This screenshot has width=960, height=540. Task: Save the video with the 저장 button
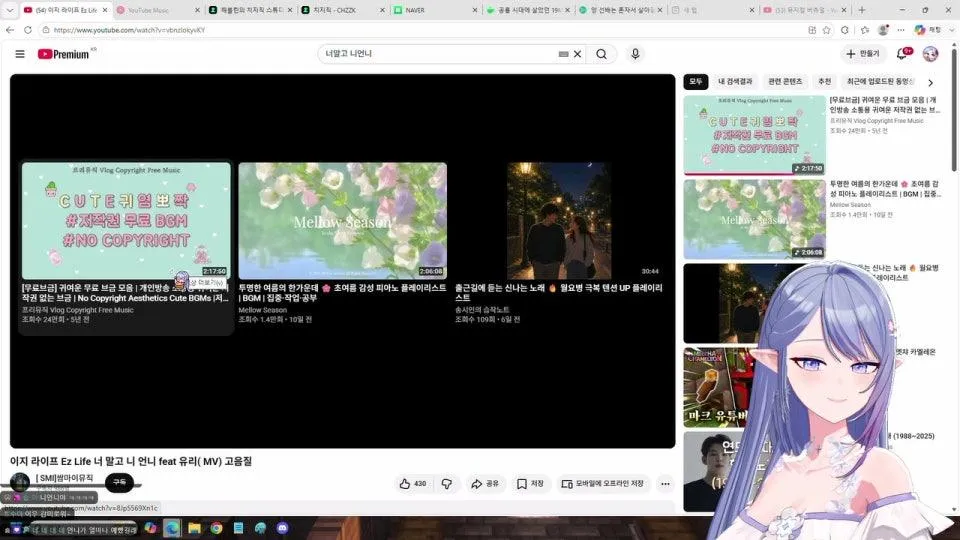tap(530, 484)
